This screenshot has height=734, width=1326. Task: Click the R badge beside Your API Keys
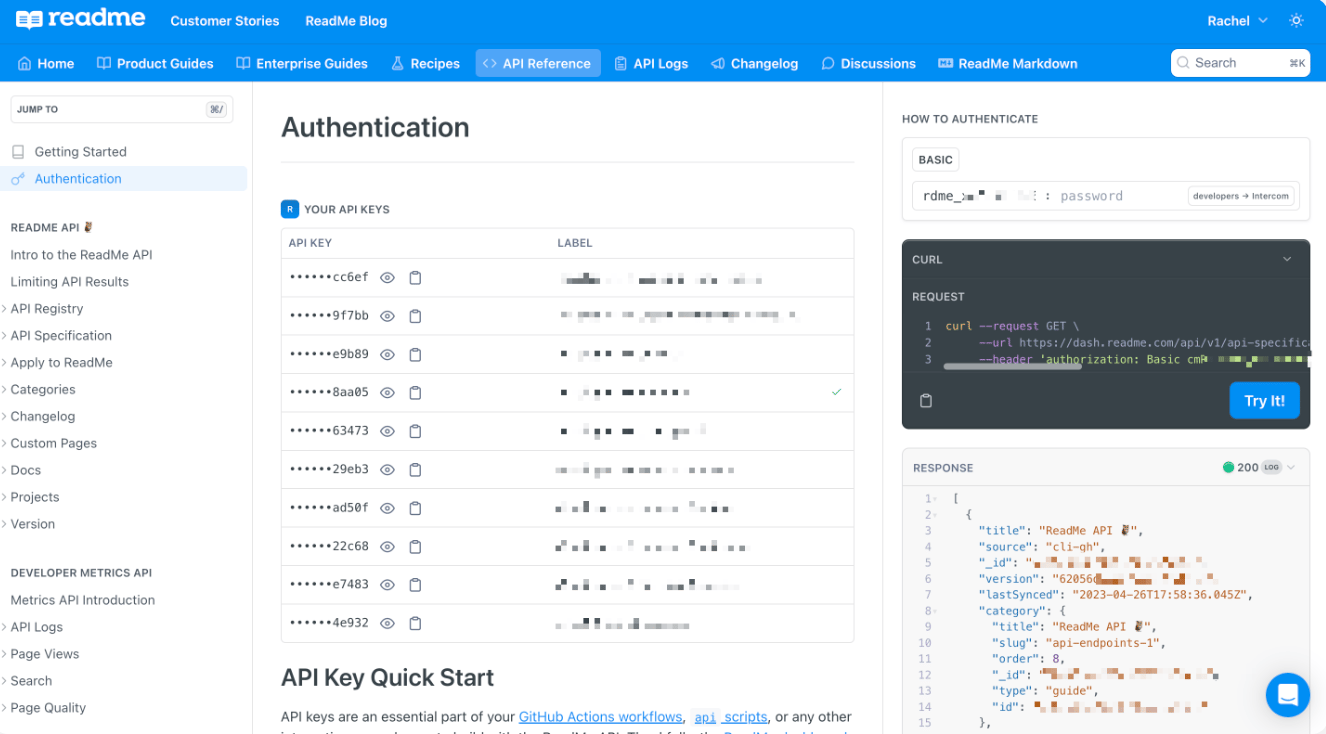(x=290, y=209)
